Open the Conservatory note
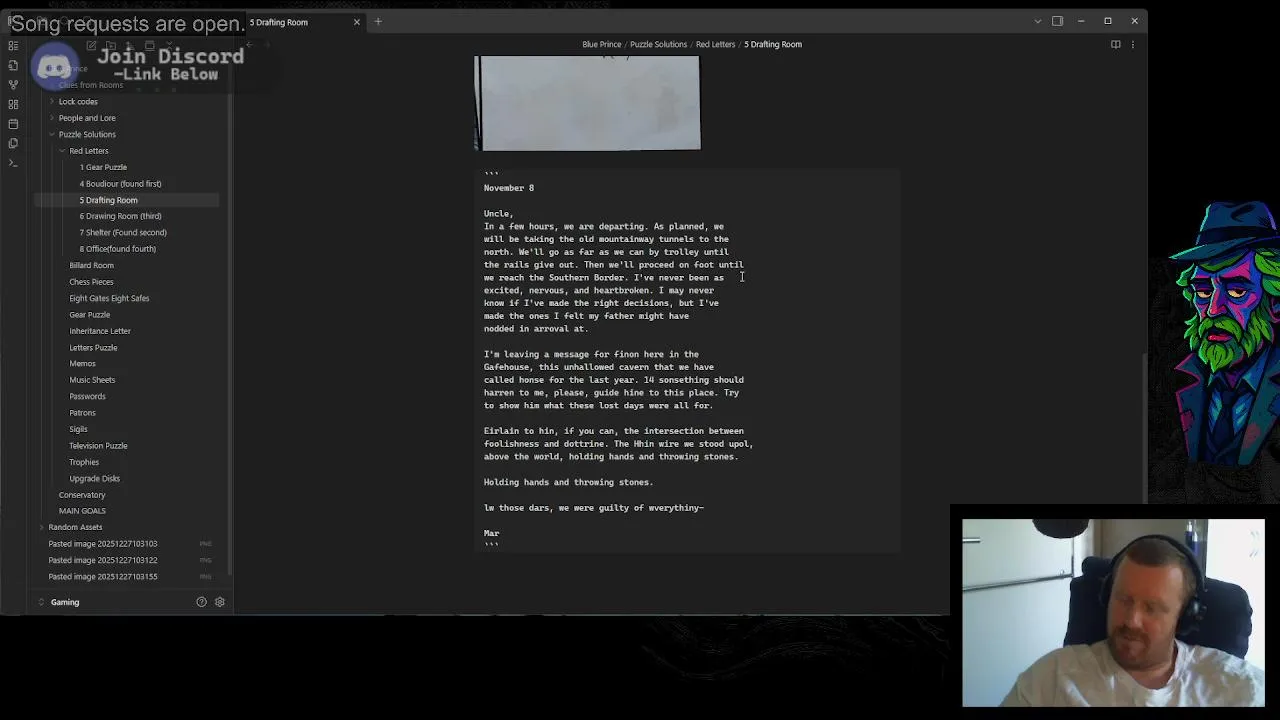The width and height of the screenshot is (1280, 720). click(x=82, y=494)
